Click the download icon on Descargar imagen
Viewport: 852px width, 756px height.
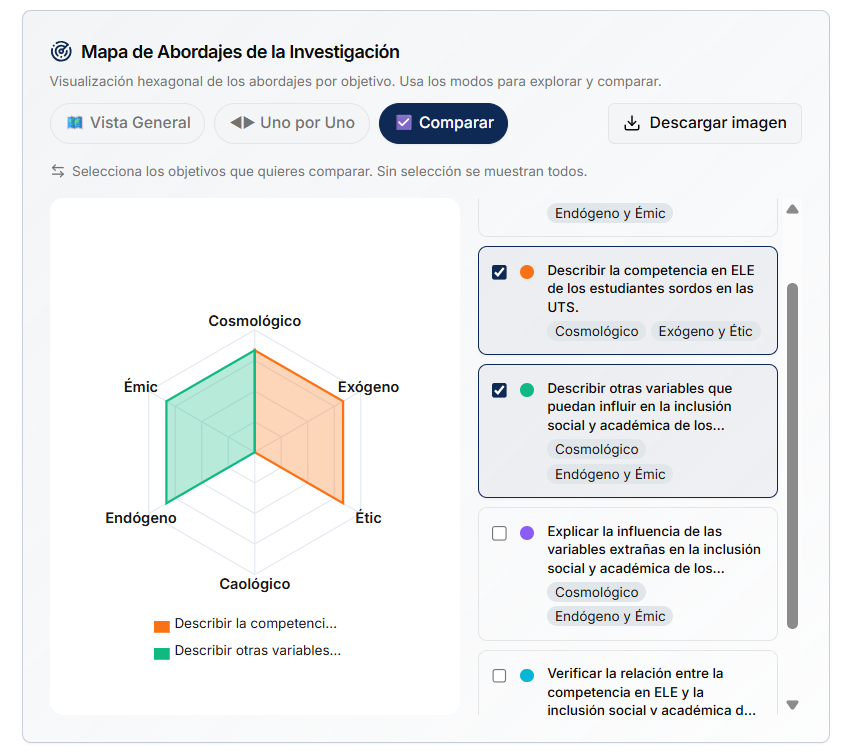click(x=631, y=123)
